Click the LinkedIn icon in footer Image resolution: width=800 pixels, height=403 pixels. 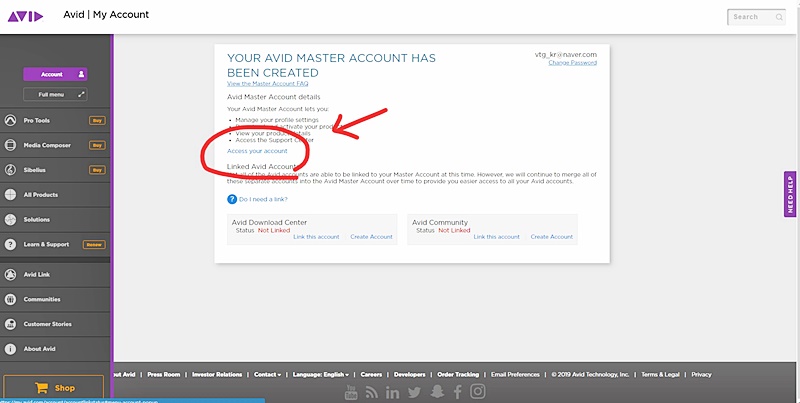(x=392, y=392)
